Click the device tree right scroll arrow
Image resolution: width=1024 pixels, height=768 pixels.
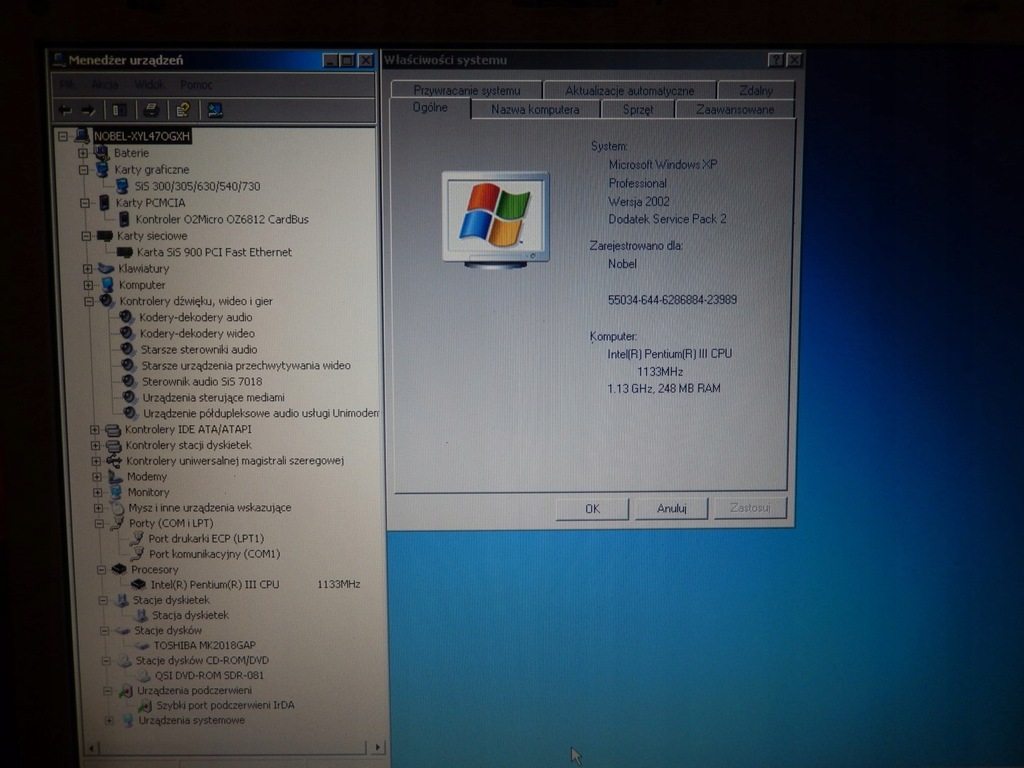[377, 747]
